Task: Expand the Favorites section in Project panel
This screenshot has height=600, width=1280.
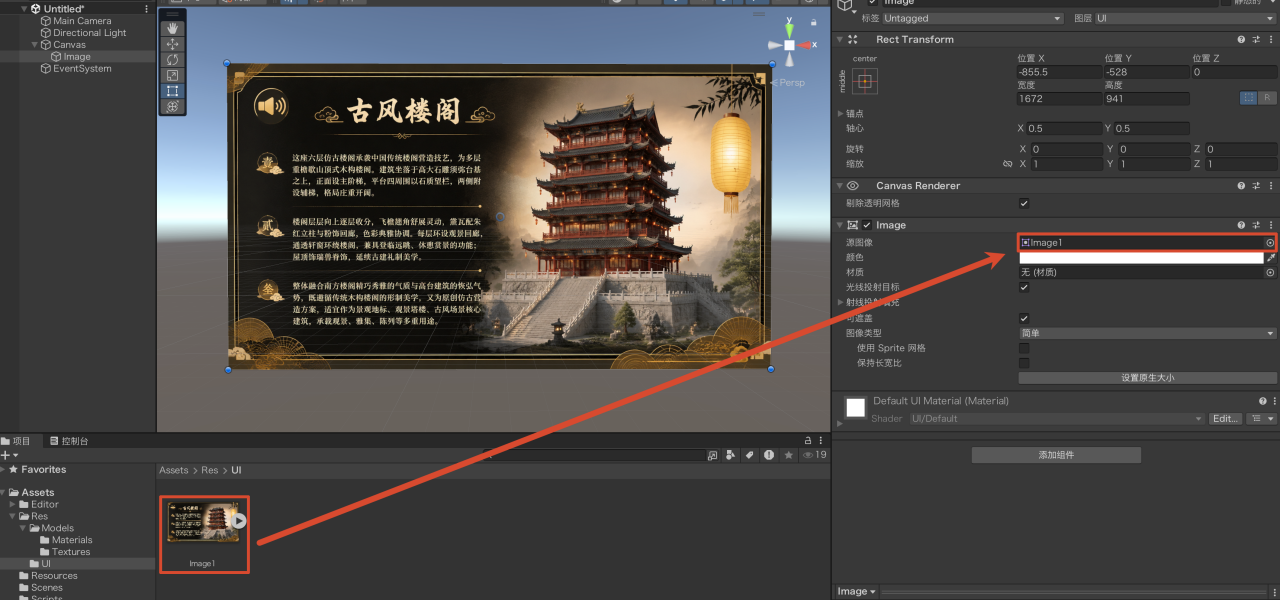Action: coord(4,470)
